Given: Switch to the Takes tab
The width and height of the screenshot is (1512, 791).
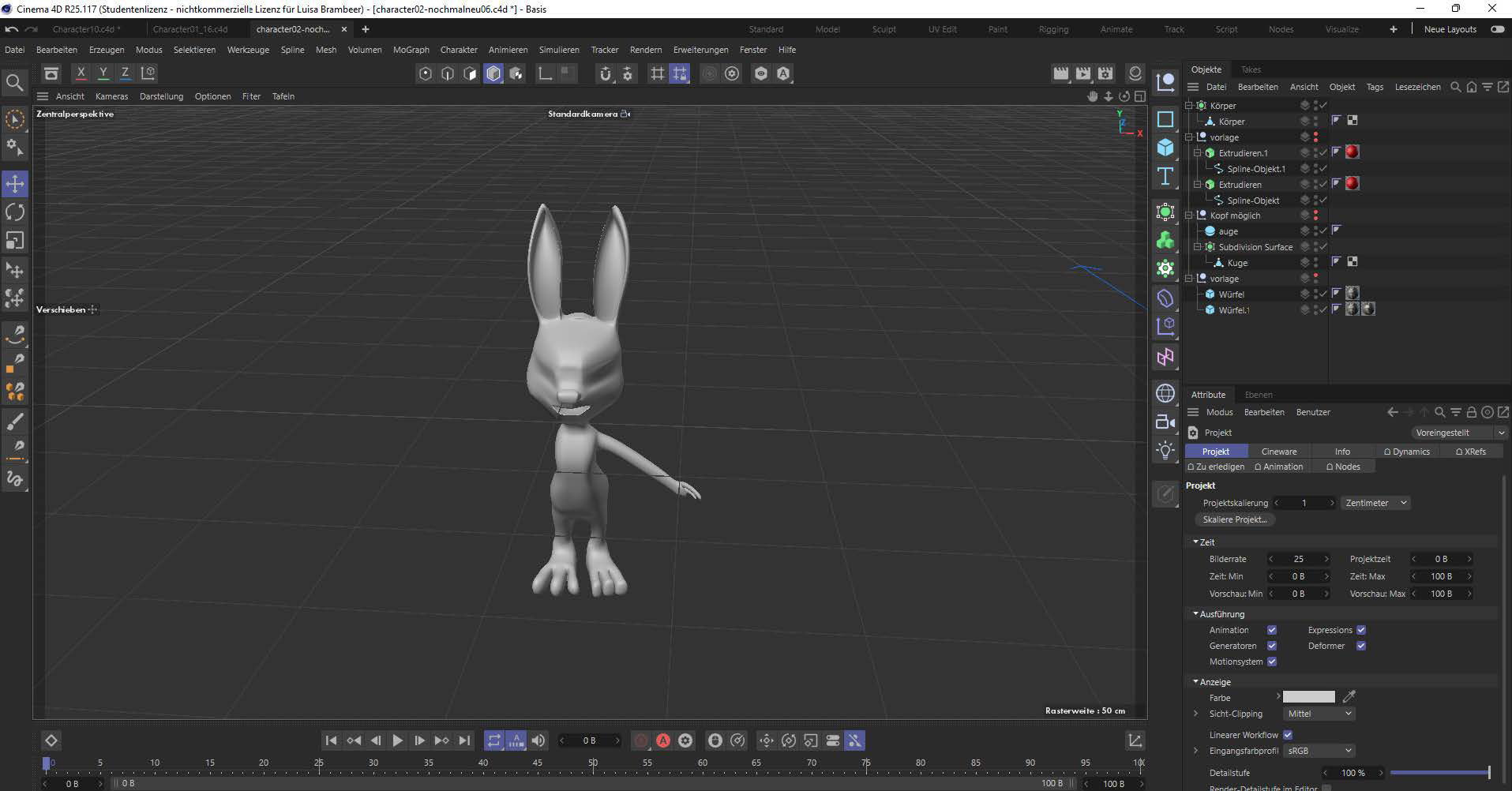Looking at the screenshot, I should (1251, 69).
